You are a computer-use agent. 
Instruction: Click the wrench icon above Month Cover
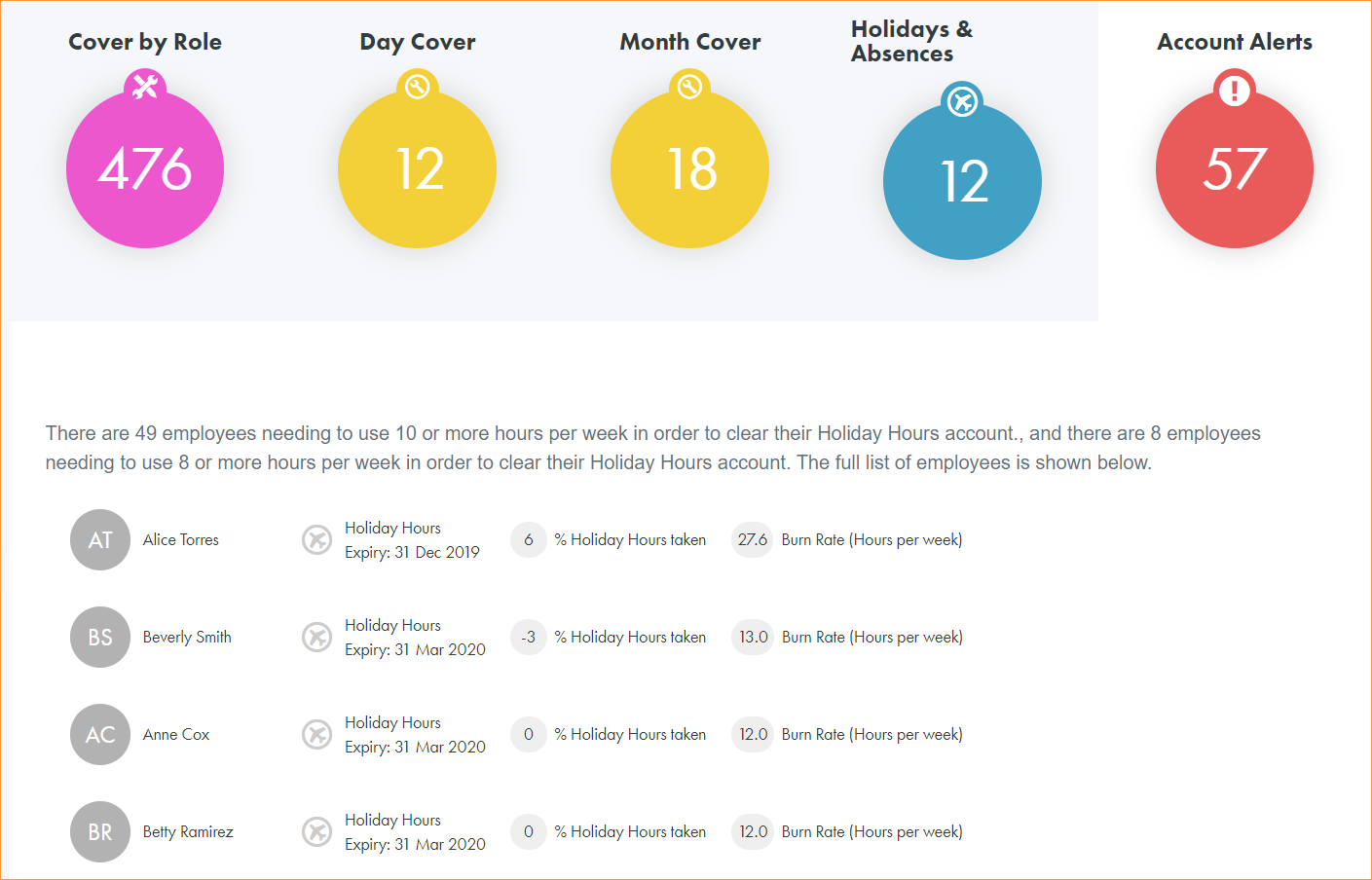pos(689,87)
